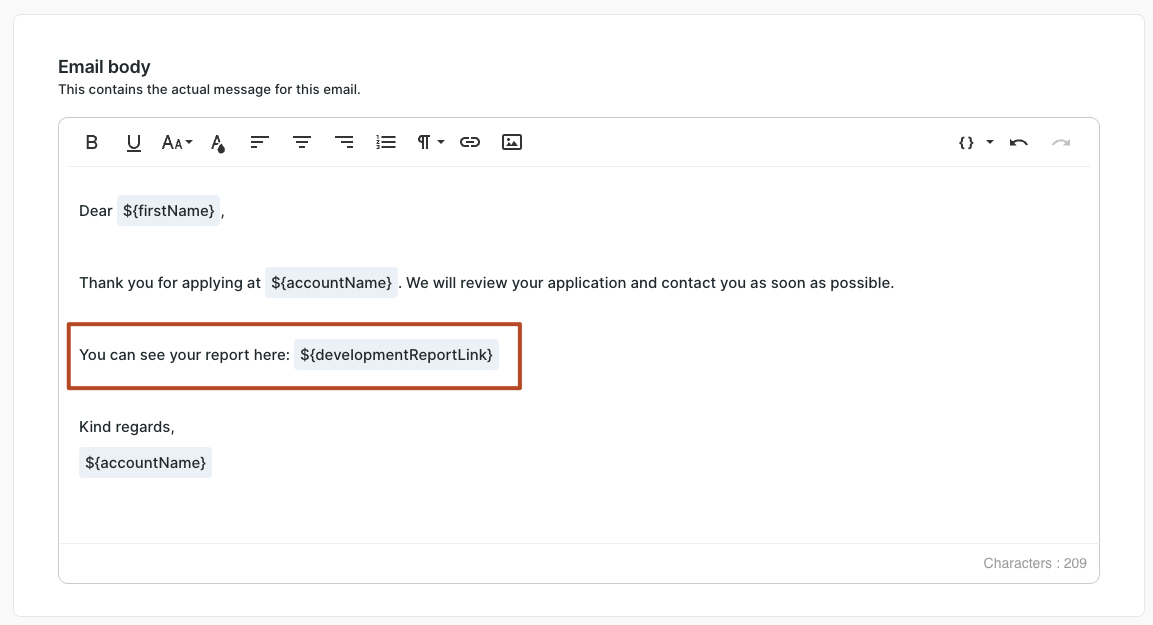Redo the last undone edit
This screenshot has height=625, width=1153.
click(1060, 142)
